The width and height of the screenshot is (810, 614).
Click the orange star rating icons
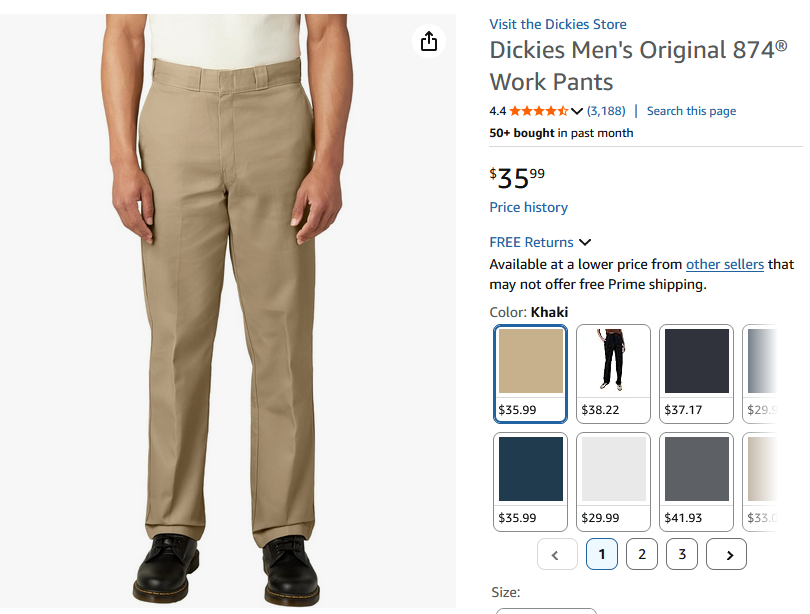(539, 111)
